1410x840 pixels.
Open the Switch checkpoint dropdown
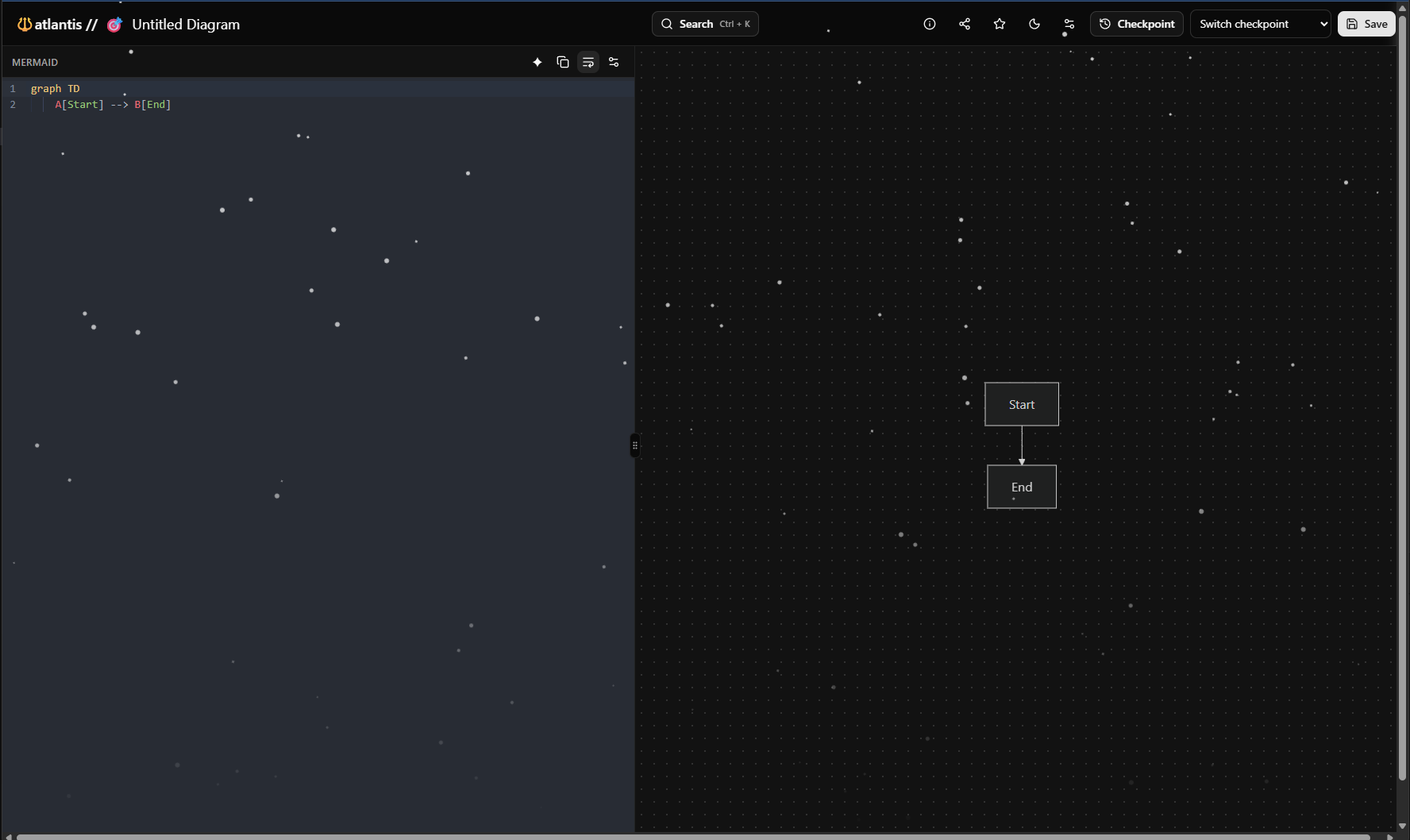(1260, 24)
